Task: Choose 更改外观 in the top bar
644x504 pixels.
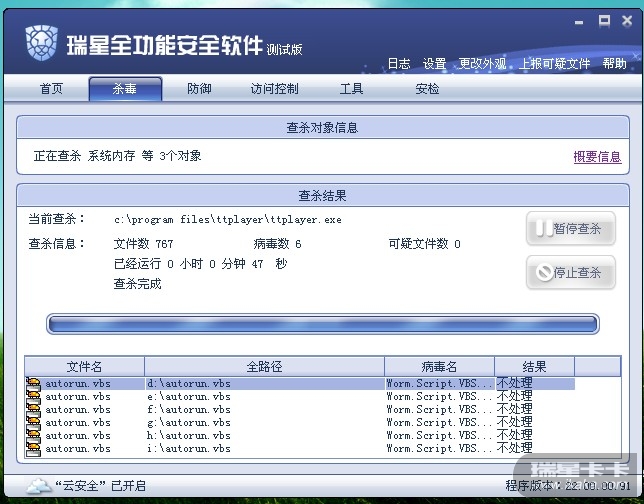Action: click(482, 64)
